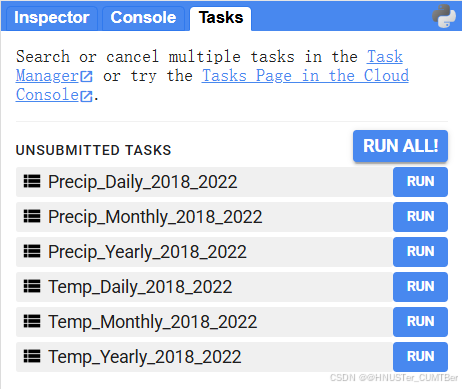Viewport: 462px width, 389px height.
Task: Run the Temp_Daily_2018_2022 task
Action: click(420, 287)
